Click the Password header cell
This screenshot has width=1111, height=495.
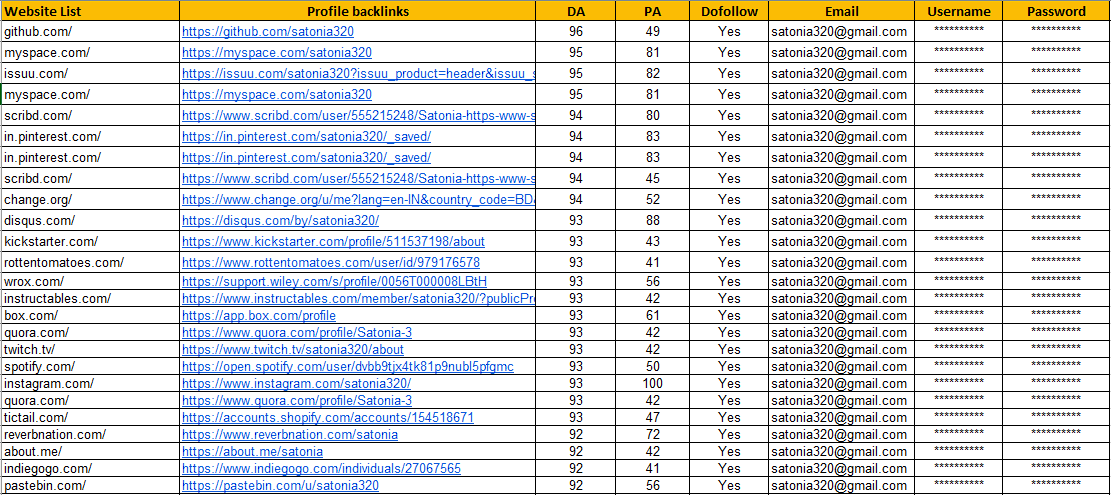point(1056,11)
